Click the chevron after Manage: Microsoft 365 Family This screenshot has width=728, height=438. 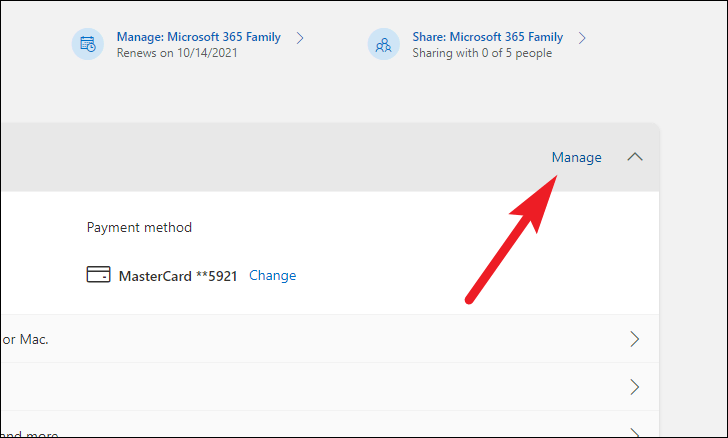(x=300, y=38)
